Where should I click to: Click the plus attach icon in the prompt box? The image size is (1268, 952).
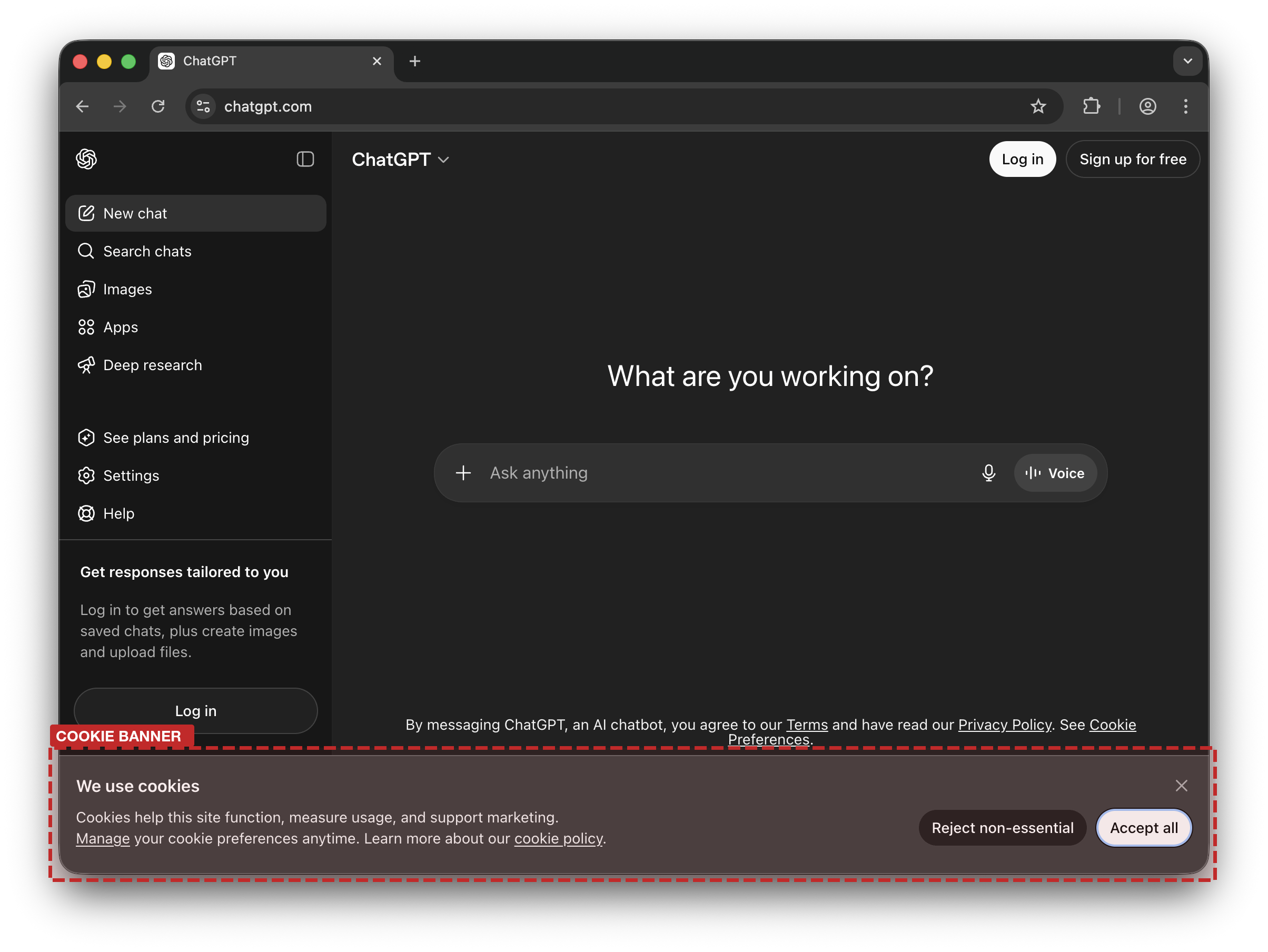463,473
